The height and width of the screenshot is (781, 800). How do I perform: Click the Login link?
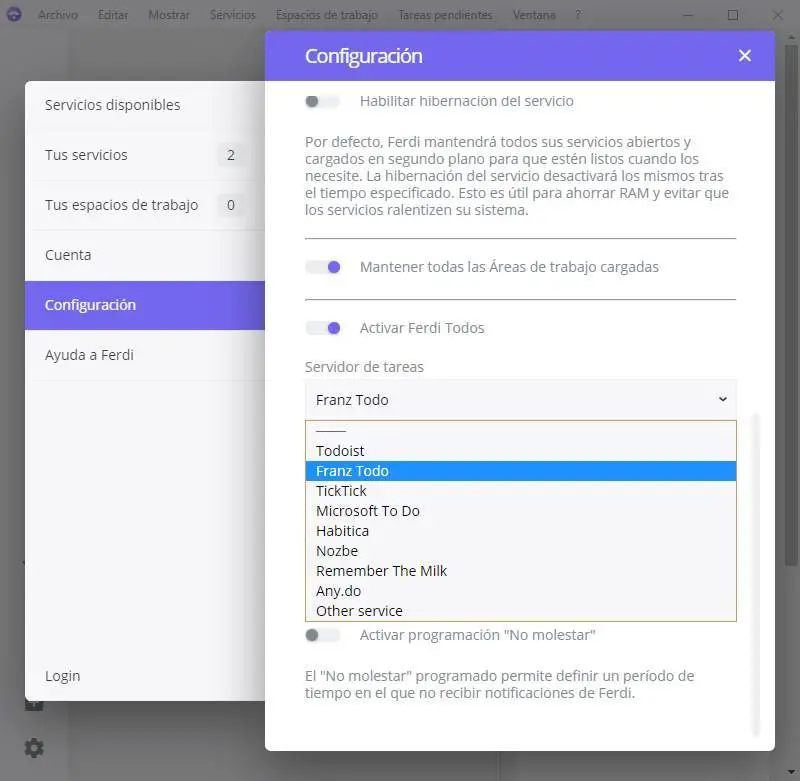click(x=63, y=675)
